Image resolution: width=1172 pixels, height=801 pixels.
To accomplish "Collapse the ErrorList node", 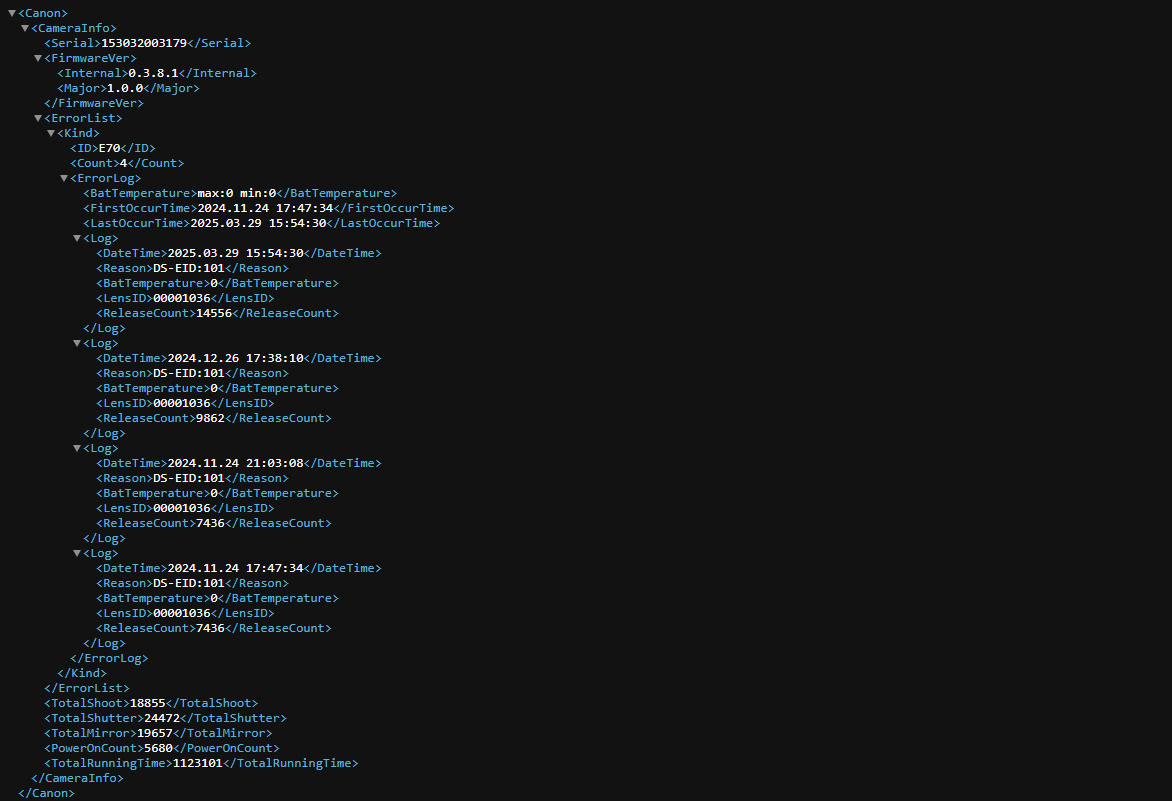I will tap(38, 119).
